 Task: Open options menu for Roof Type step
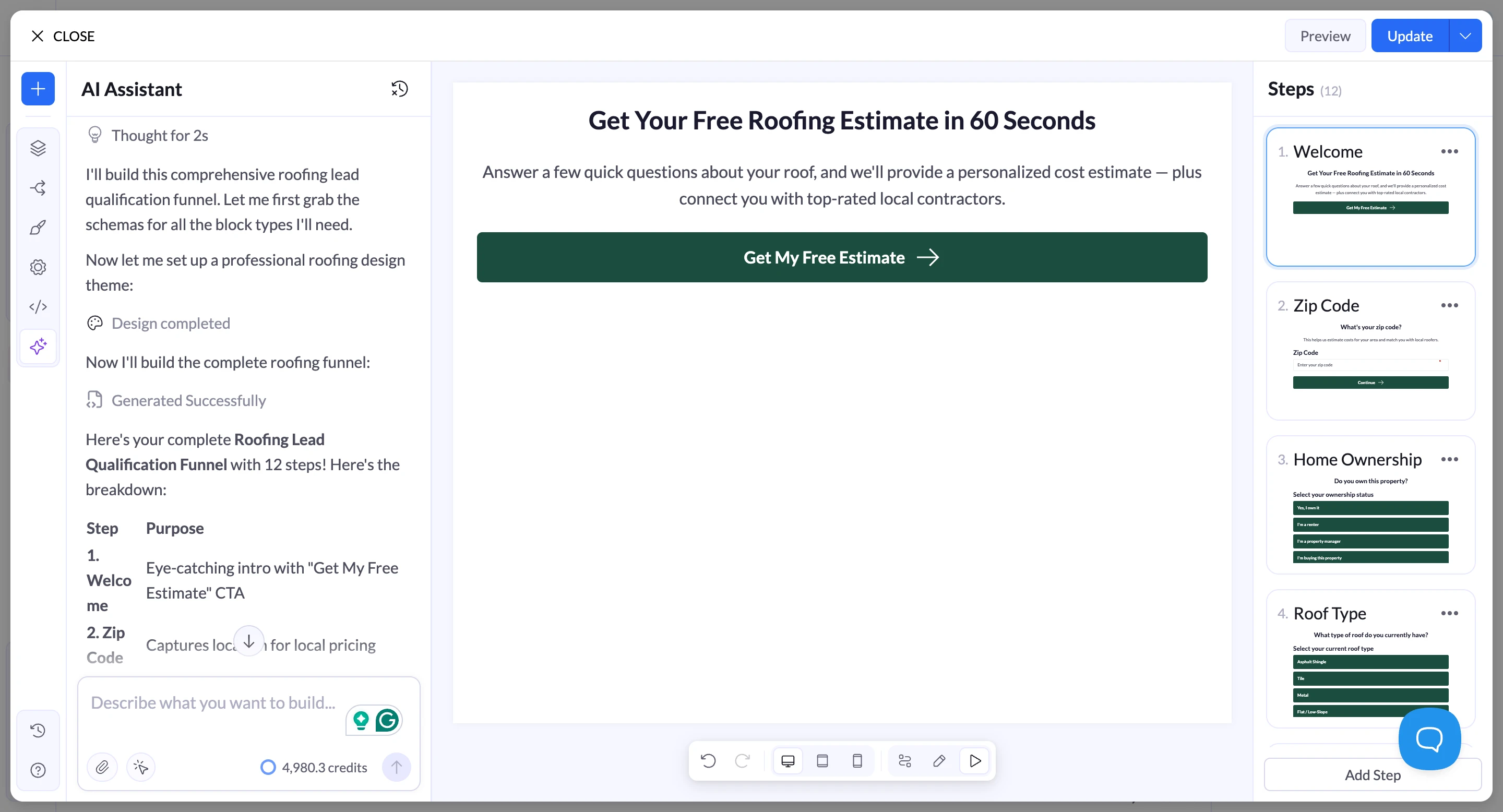[x=1449, y=614]
